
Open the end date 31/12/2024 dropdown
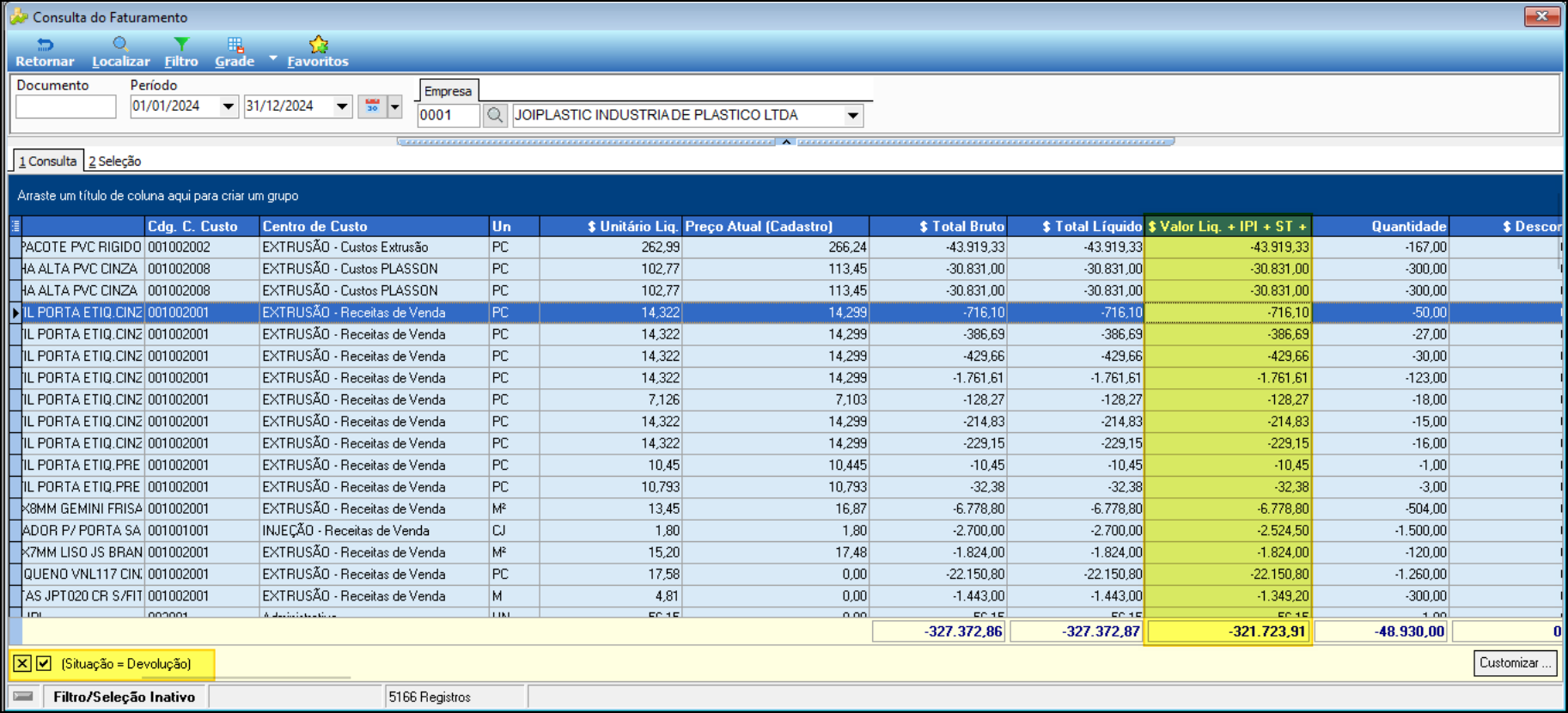point(342,107)
